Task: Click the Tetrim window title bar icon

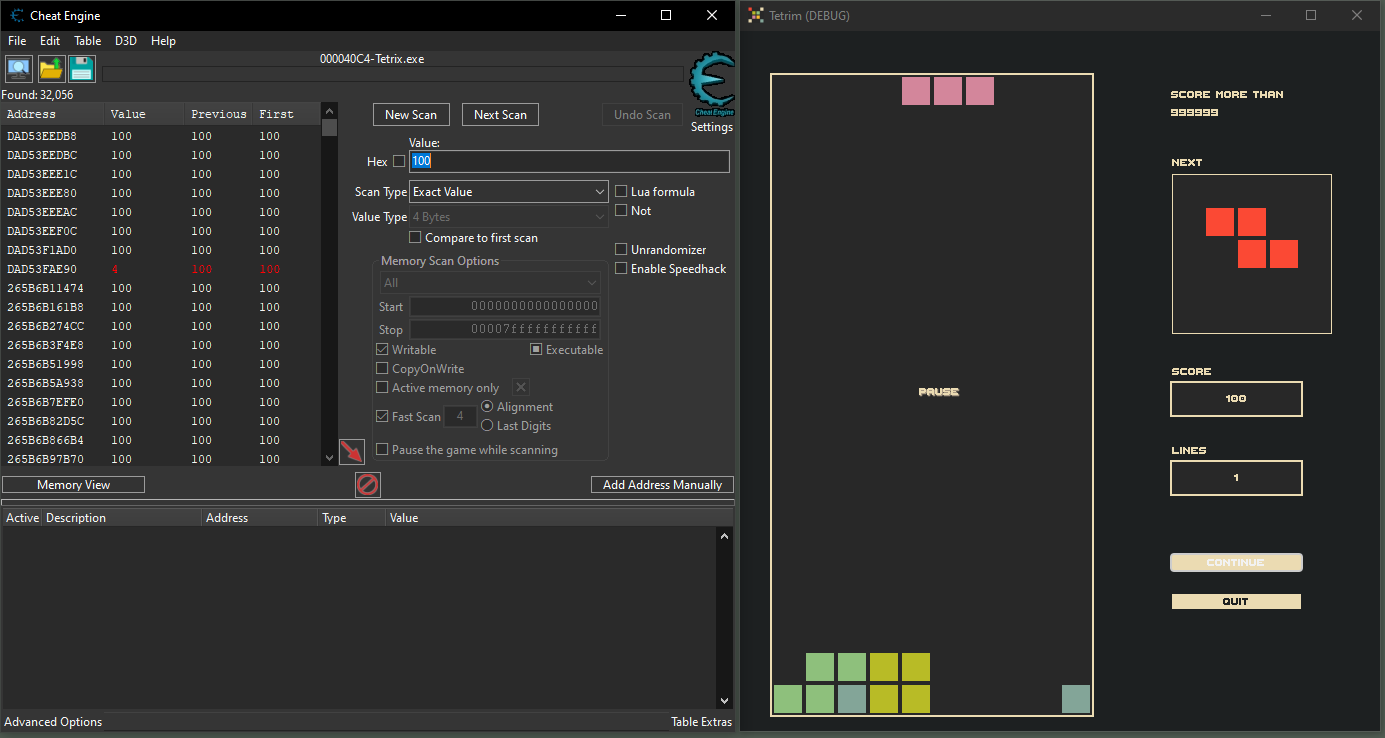Action: 756,15
